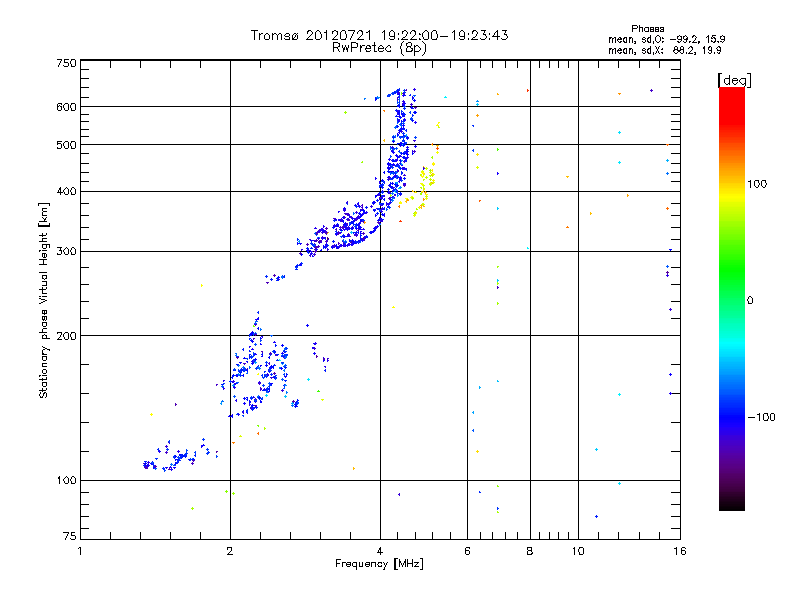
Task: Click the '8' frequency tick label
Action: [x=530, y=551]
